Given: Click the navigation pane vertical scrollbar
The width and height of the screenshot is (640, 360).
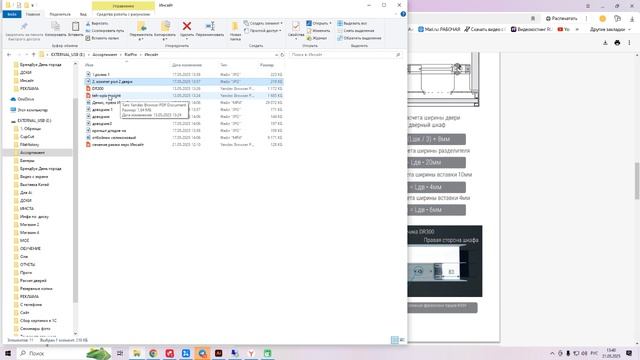Looking at the screenshot, I should point(76,200).
